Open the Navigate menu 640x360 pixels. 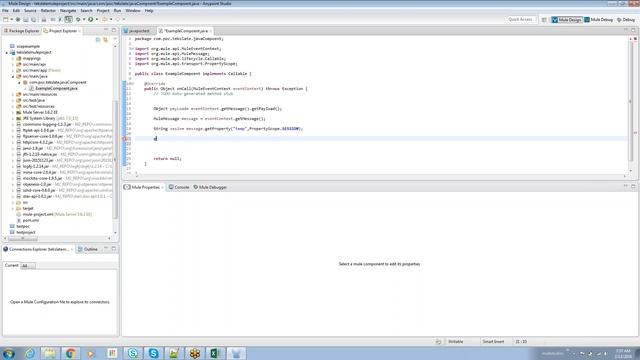pos(68,11)
